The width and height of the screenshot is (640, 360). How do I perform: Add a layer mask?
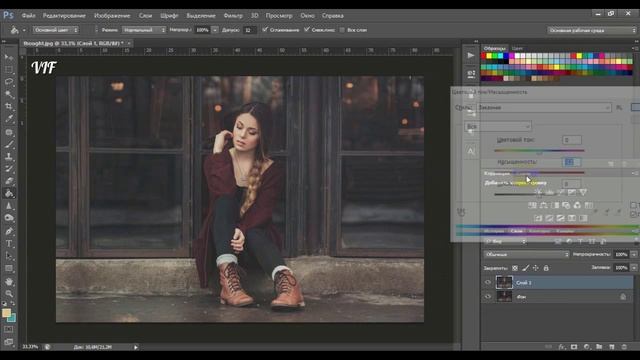(574, 347)
